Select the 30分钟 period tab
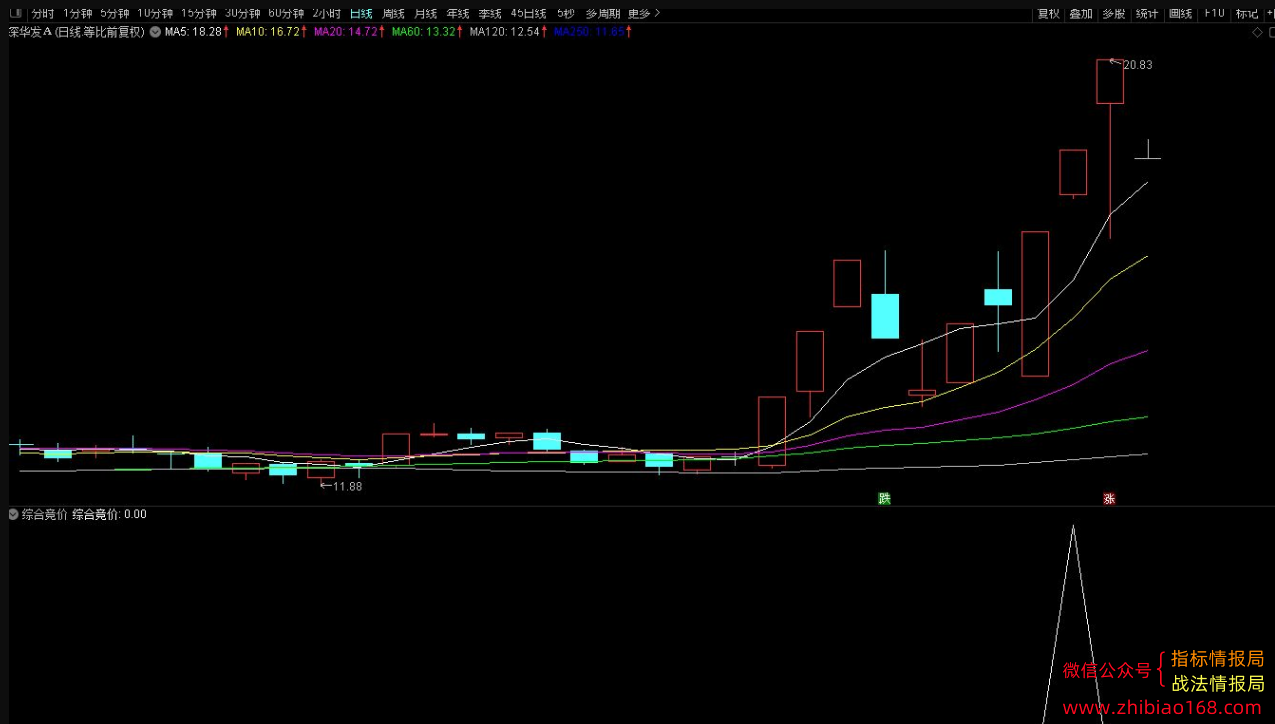 [243, 13]
